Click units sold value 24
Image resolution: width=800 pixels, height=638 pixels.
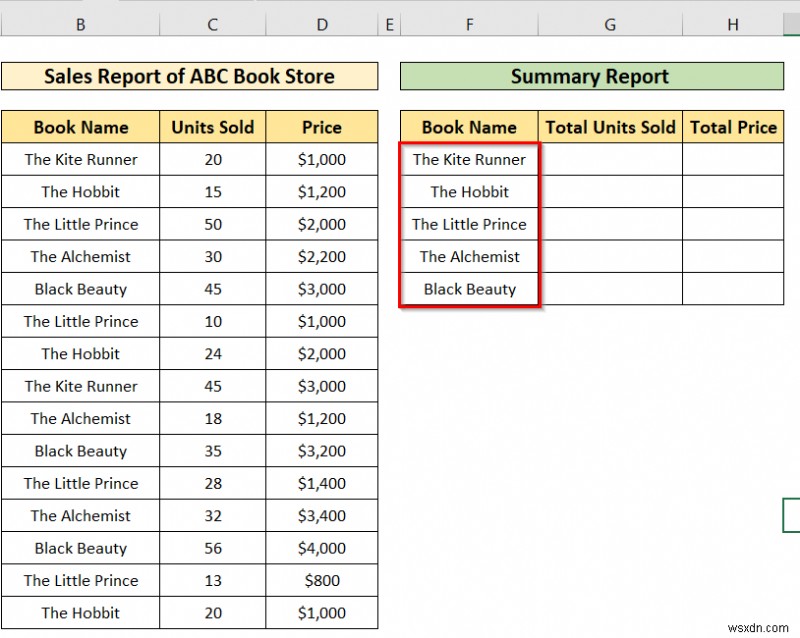[x=212, y=354]
